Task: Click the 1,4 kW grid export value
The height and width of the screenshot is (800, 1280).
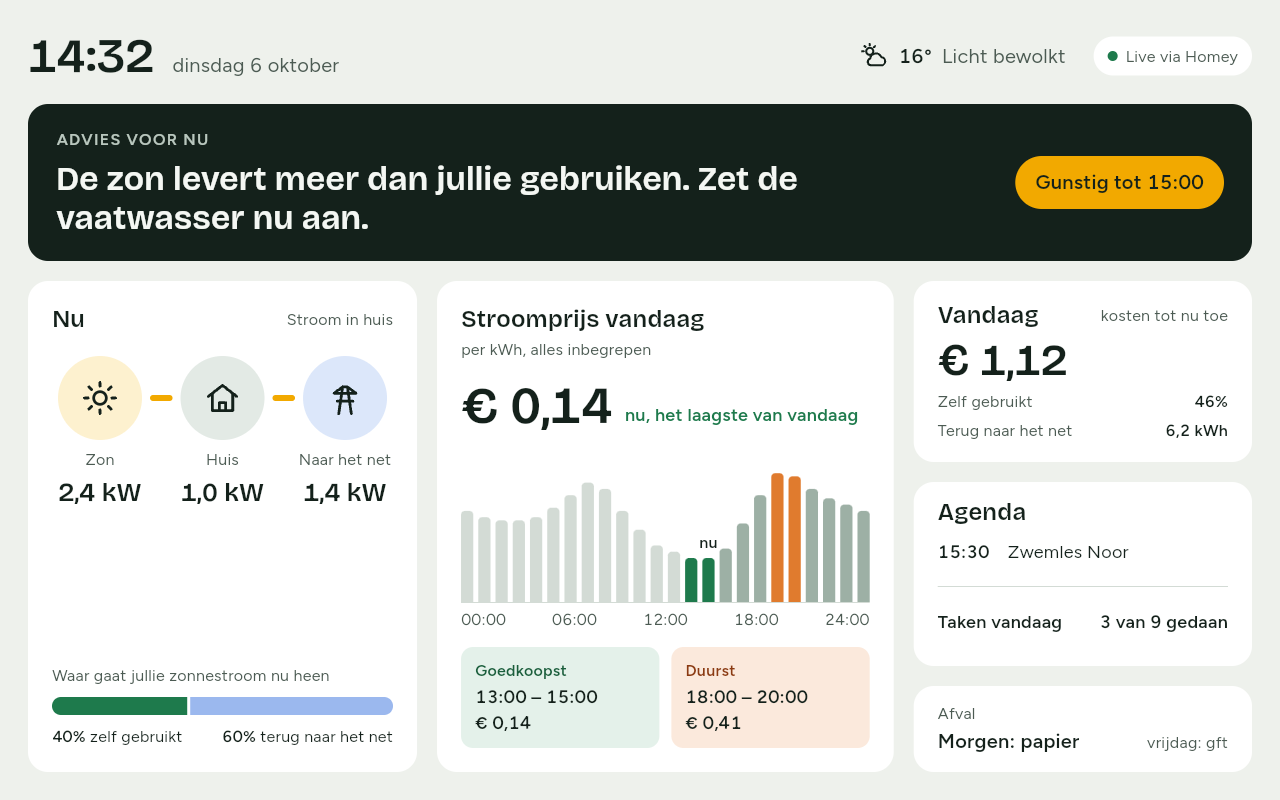Action: [345, 493]
